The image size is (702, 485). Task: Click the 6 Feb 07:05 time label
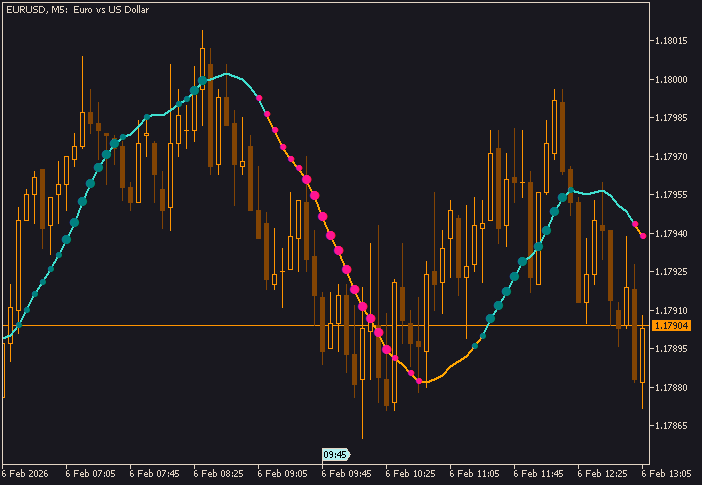[x=90, y=474]
